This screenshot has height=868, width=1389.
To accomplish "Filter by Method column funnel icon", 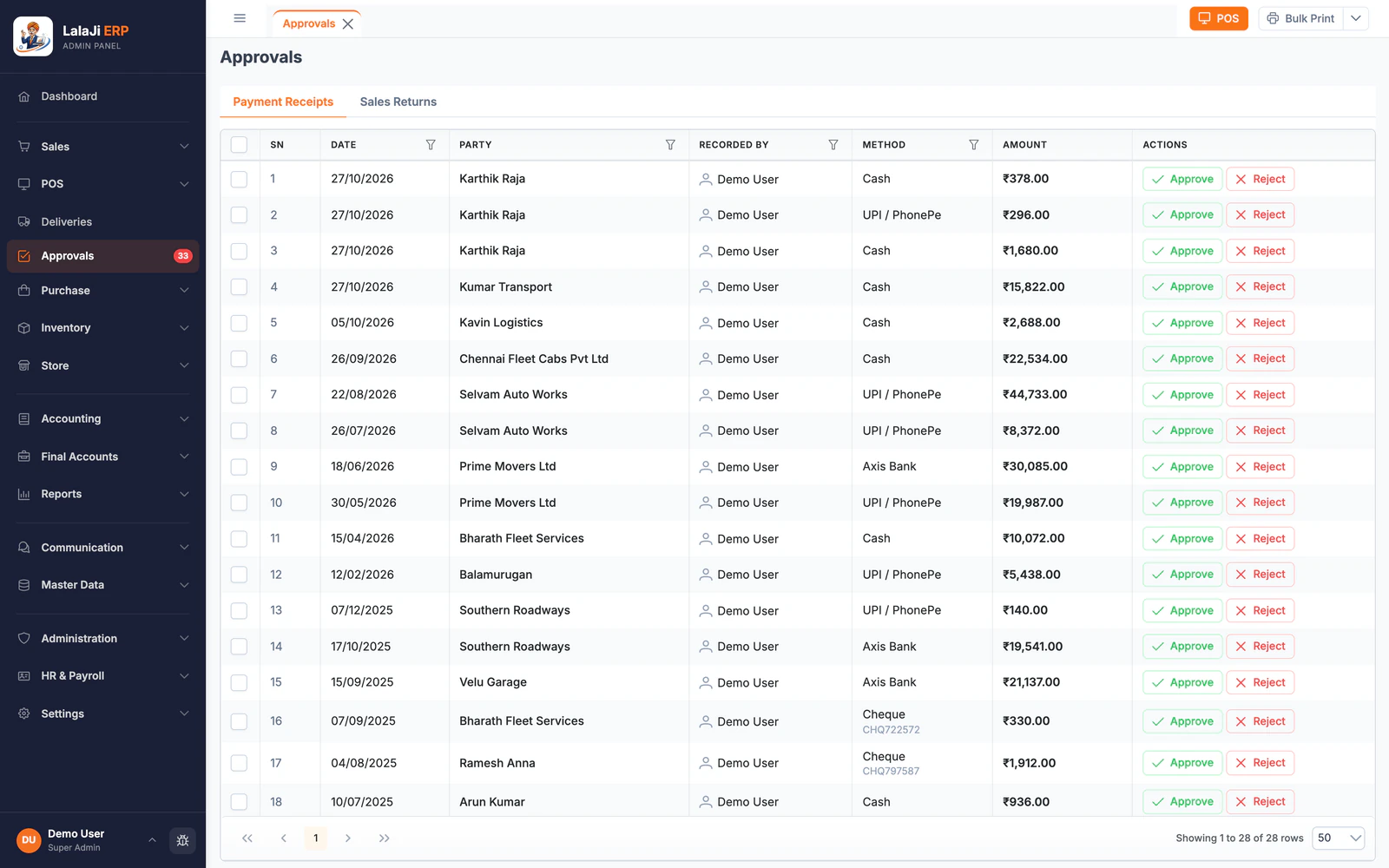I will click(974, 145).
